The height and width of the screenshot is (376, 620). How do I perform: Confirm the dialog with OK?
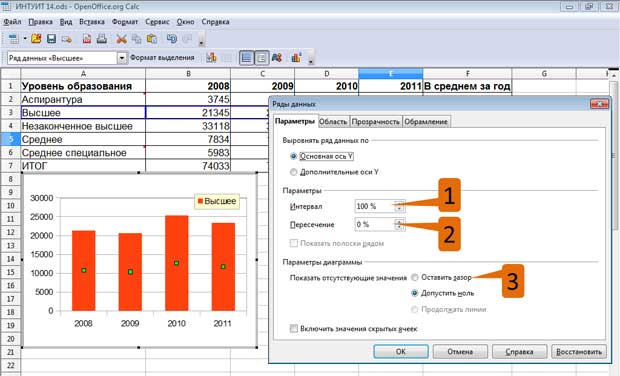point(401,351)
